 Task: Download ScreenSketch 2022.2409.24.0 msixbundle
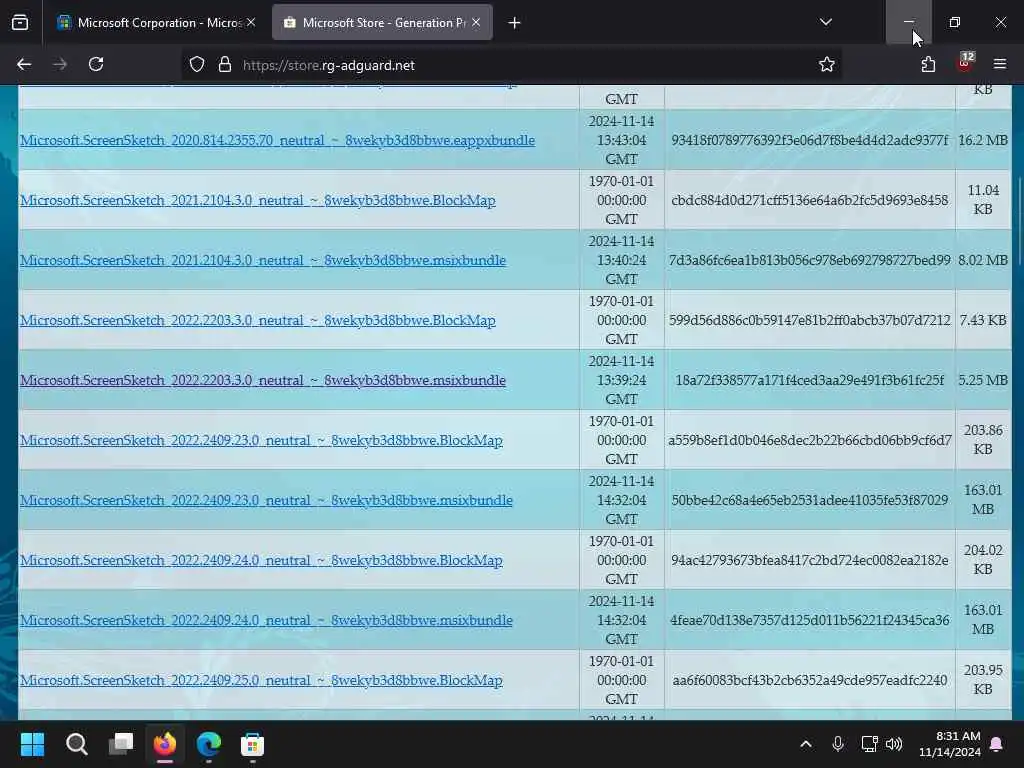pyautogui.click(x=266, y=620)
